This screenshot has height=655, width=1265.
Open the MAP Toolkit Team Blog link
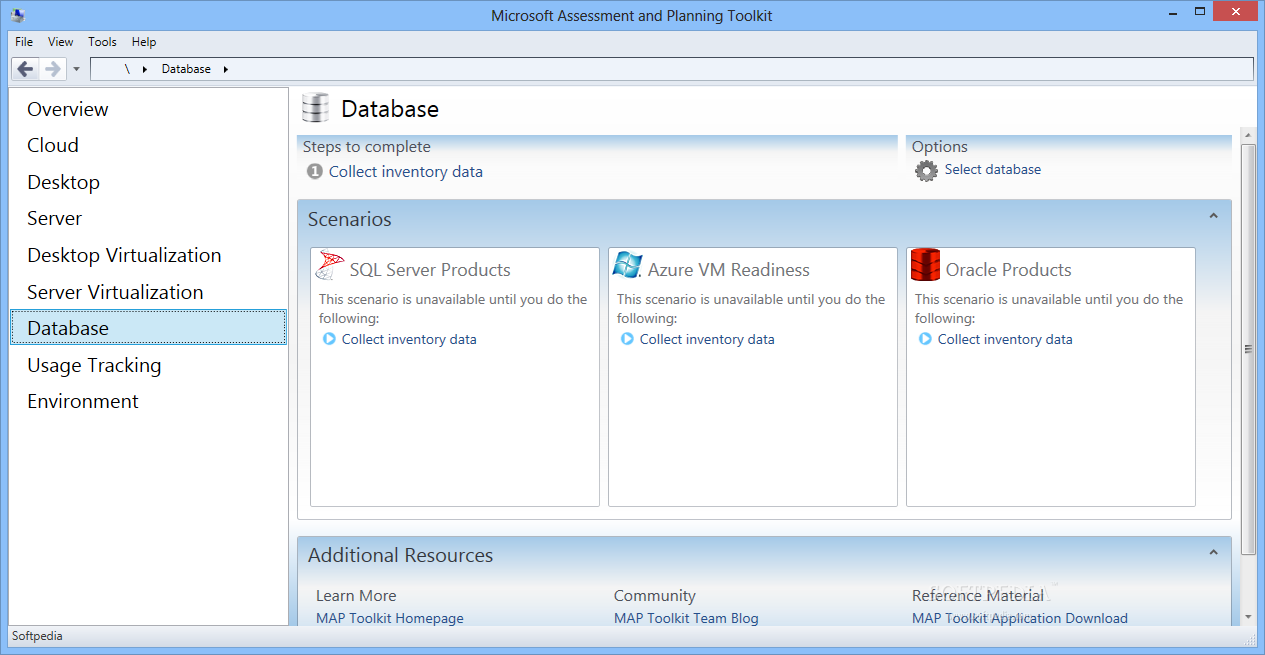[686, 618]
